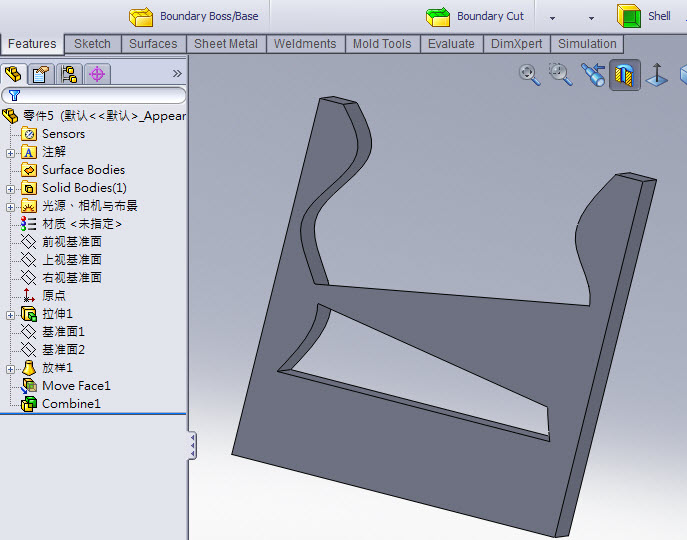Click the 零件5 part icon
Image resolution: width=687 pixels, height=540 pixels.
(x=10, y=116)
